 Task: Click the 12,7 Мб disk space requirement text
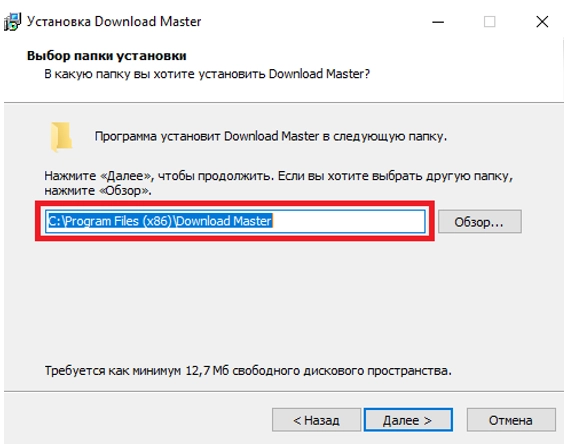click(248, 371)
